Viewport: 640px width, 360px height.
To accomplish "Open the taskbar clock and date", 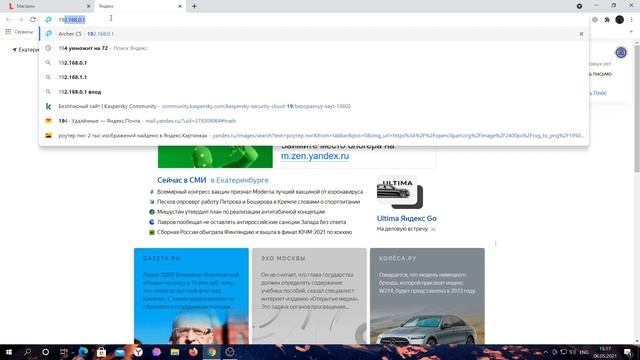I will pos(605,352).
